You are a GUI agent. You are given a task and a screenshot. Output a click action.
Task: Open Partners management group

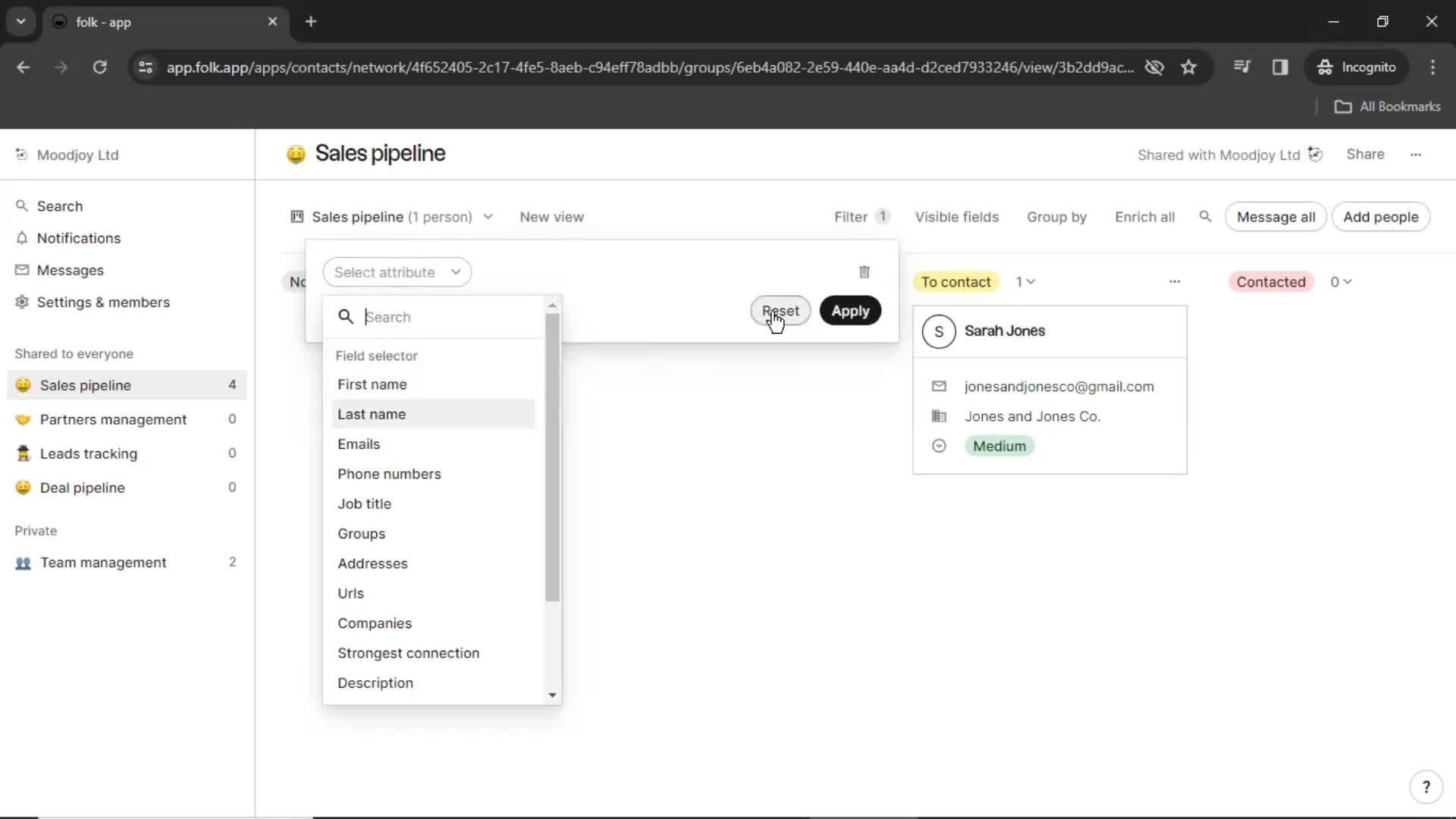click(127, 419)
